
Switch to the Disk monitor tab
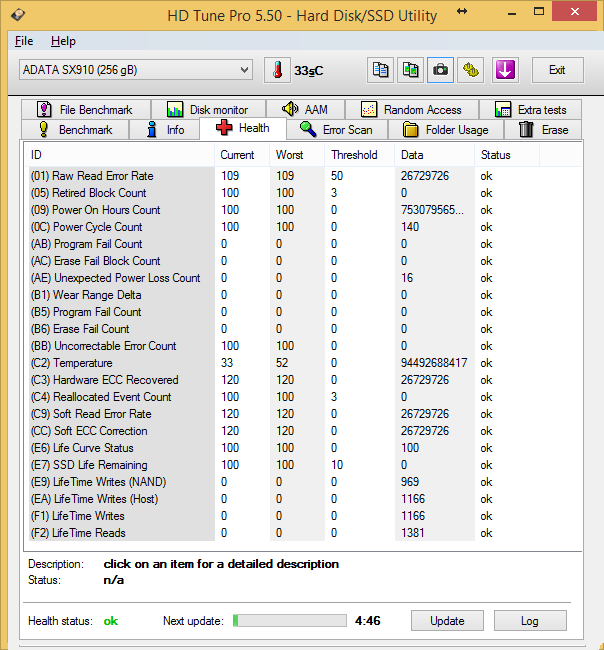(208, 109)
